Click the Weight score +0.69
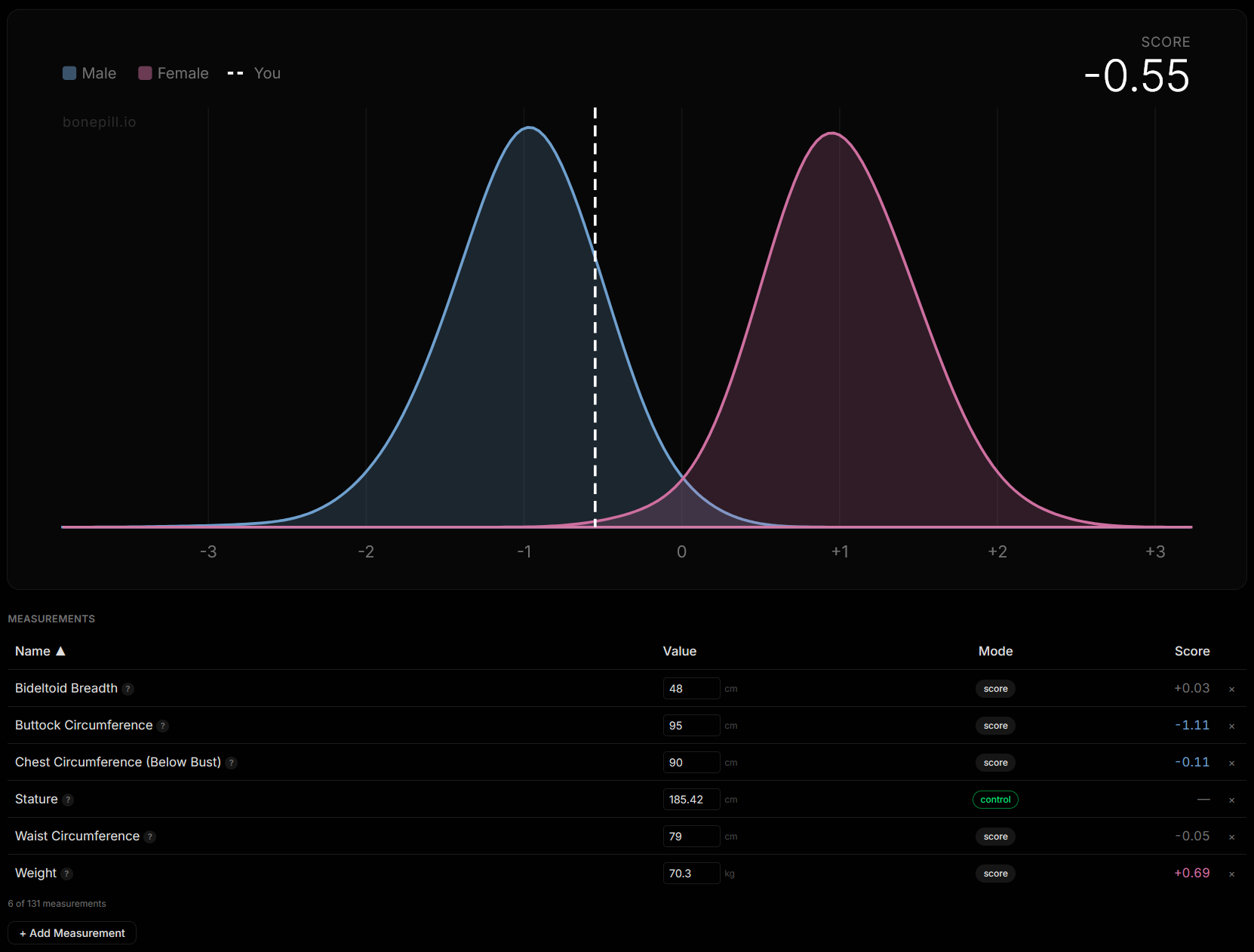This screenshot has width=1254, height=952. tap(1192, 874)
